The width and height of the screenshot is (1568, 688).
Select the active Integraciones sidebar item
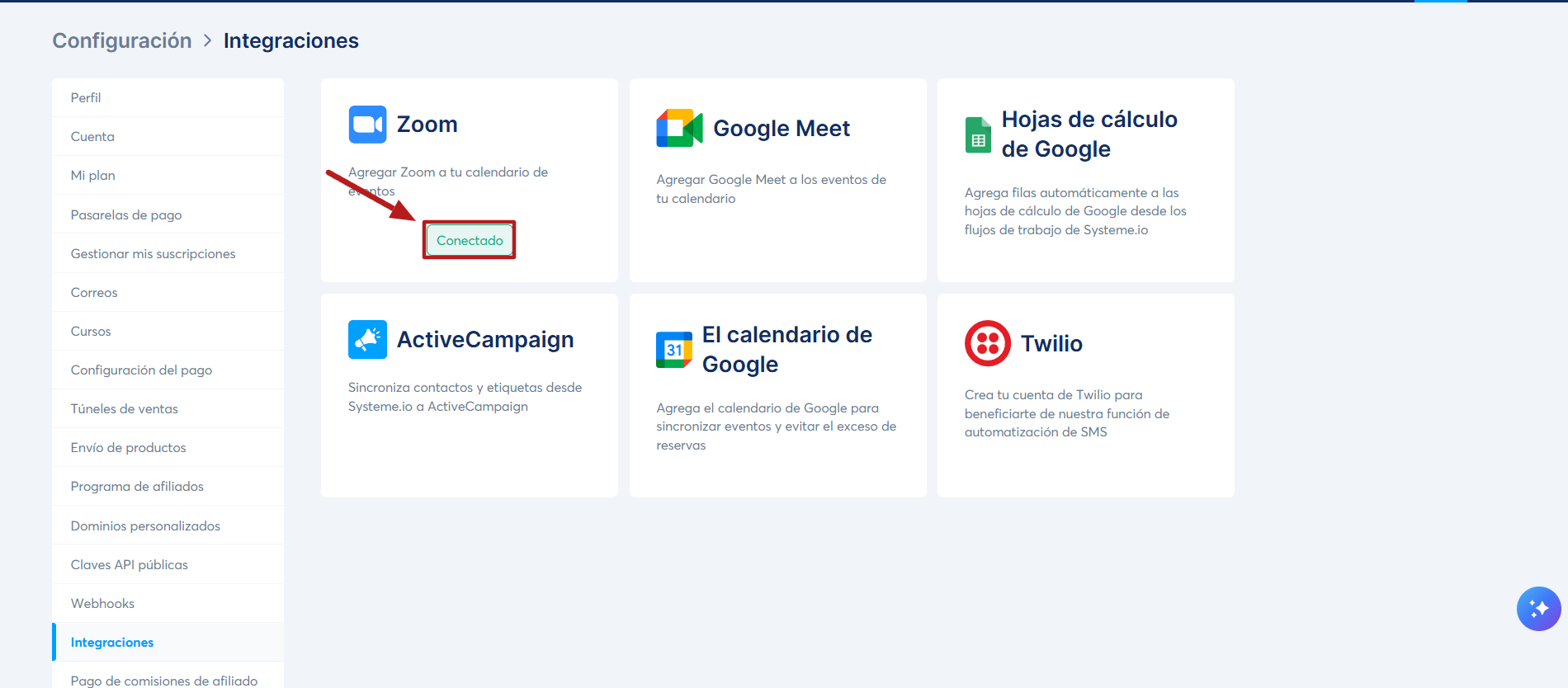click(168, 642)
